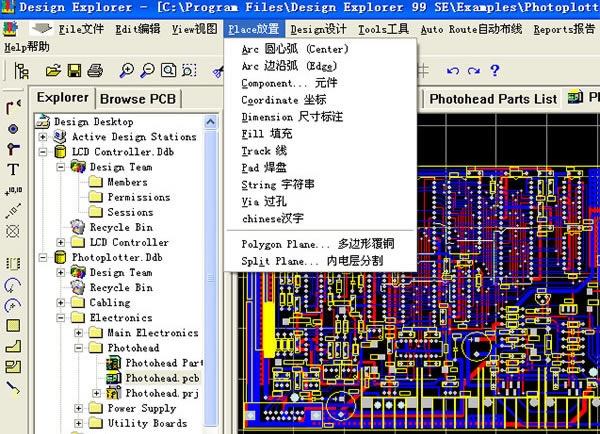
Task: Expand the Cabling folder node
Action: [61, 302]
